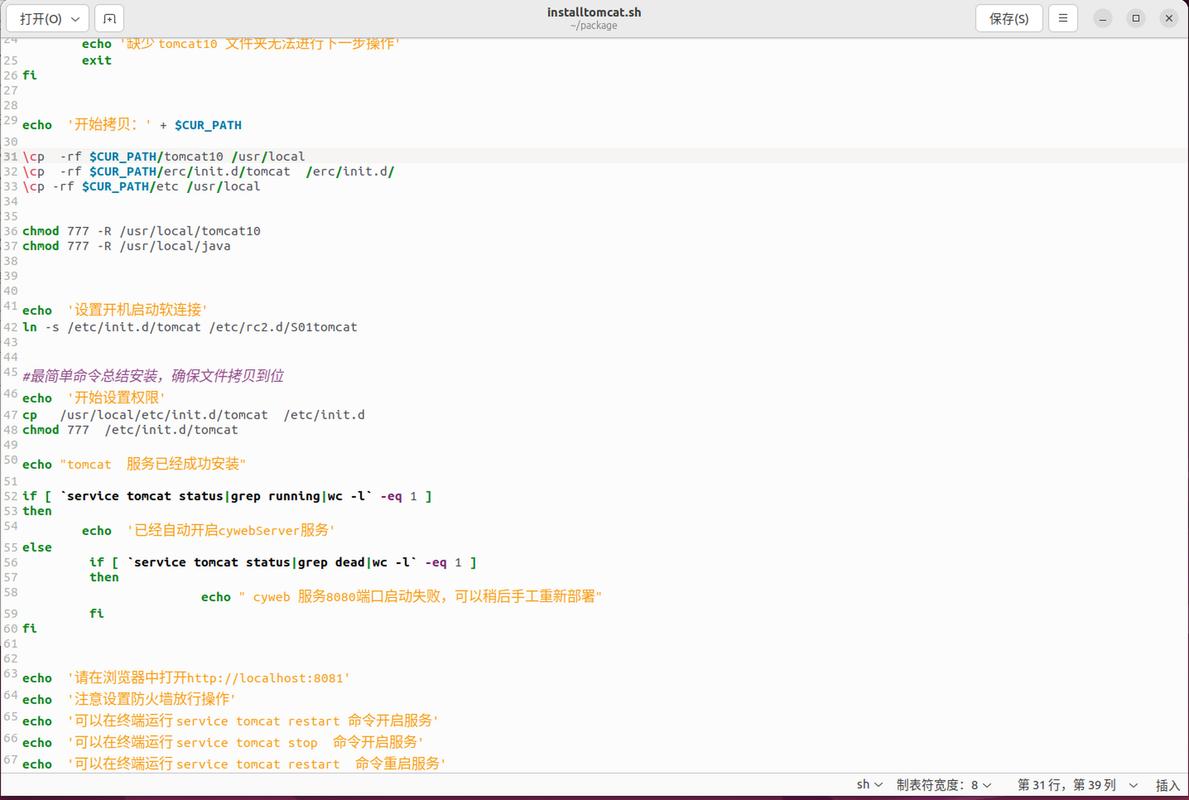Close the gedit window
The width and height of the screenshot is (1189, 800).
coord(1169,18)
